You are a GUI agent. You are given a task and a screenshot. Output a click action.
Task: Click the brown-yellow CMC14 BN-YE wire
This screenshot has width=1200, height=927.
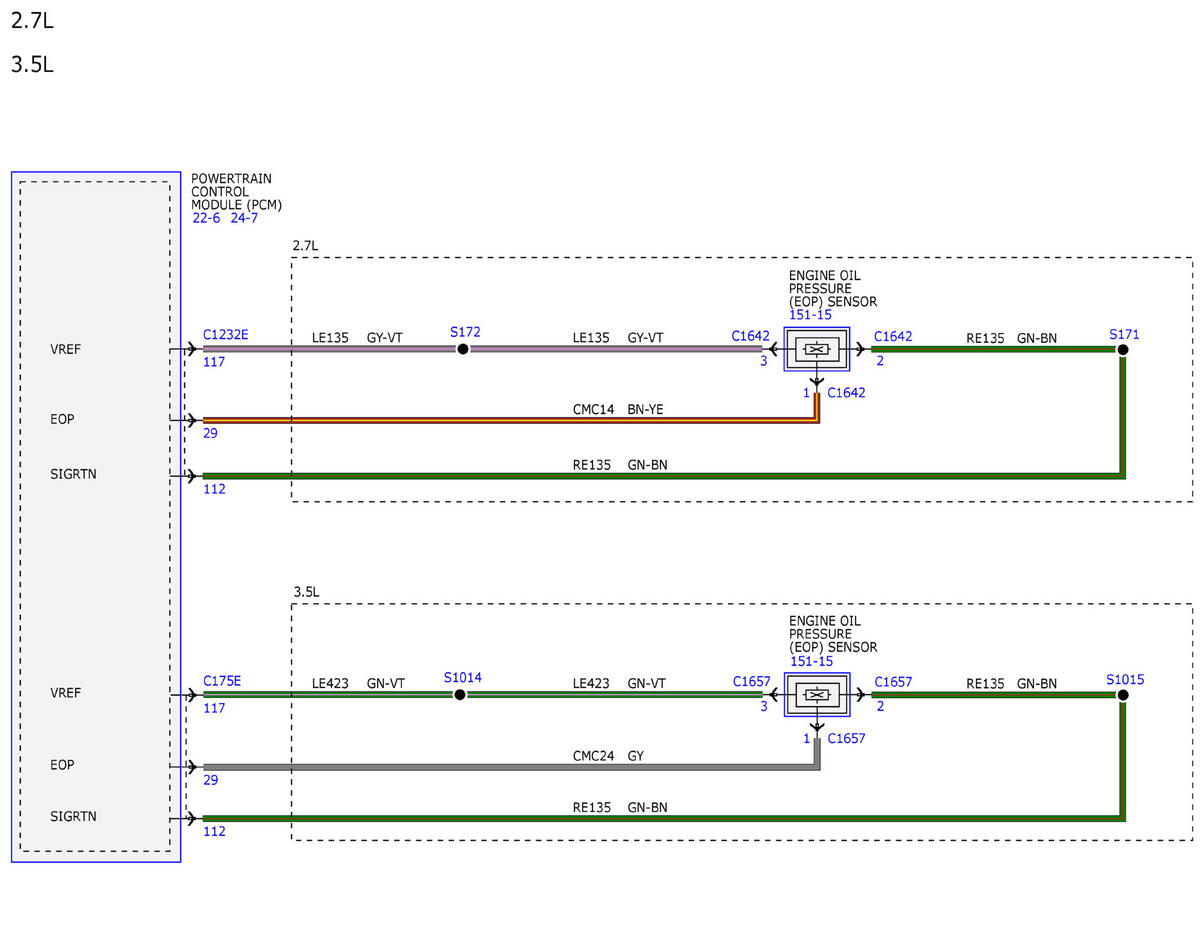[x=510, y=421]
